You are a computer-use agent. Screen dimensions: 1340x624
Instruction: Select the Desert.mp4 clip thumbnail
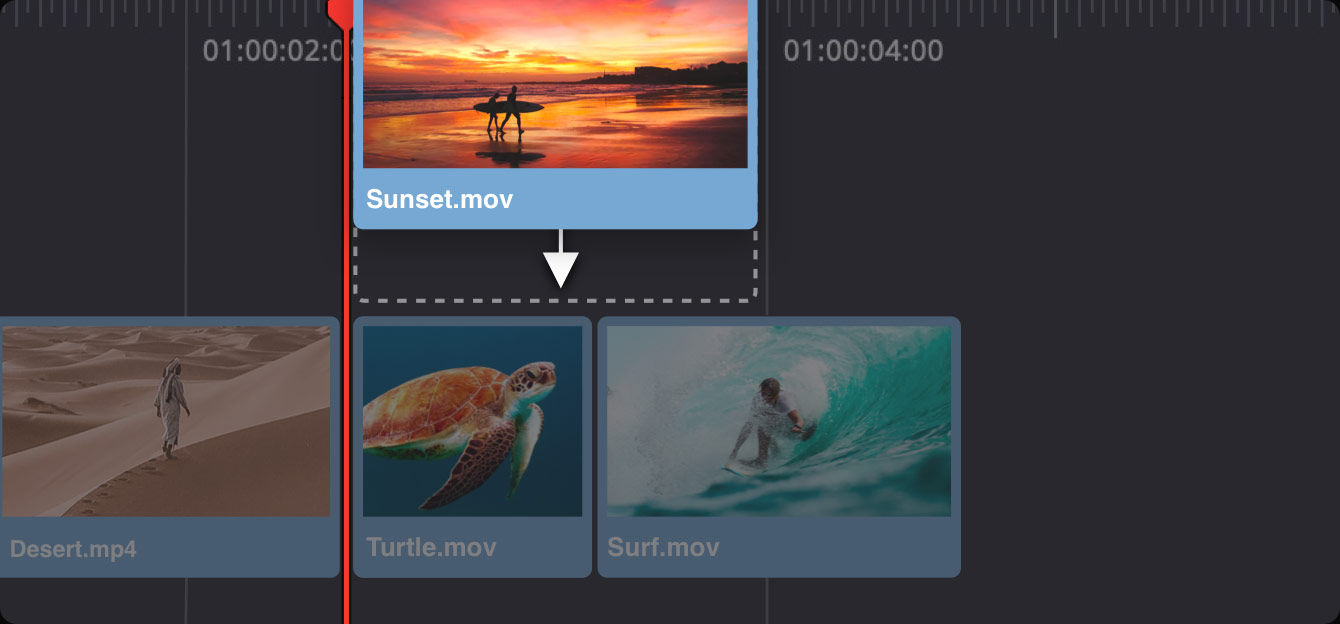click(165, 420)
